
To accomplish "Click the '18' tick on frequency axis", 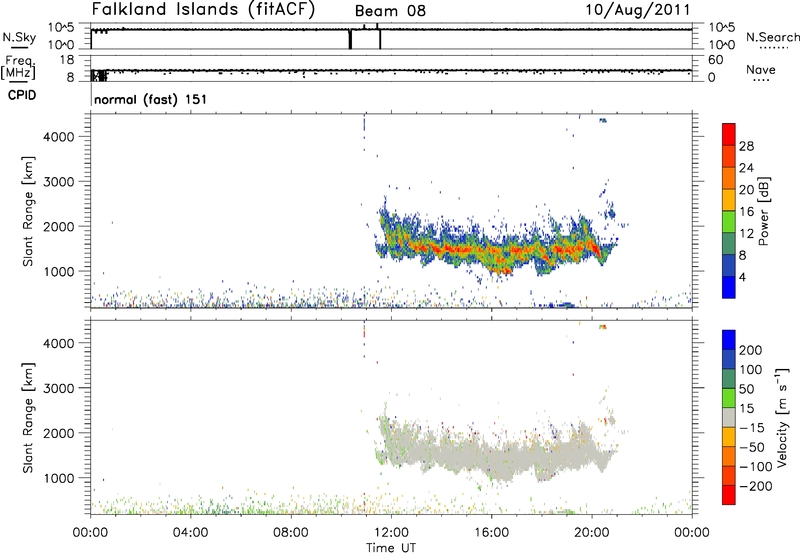I will pyautogui.click(x=67, y=60).
